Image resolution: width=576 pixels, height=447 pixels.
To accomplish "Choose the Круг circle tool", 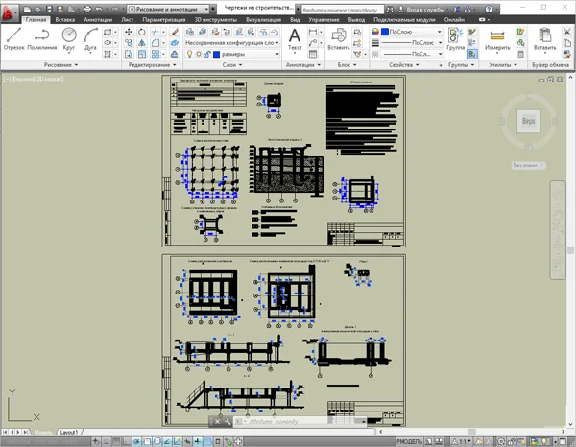I will [69, 39].
